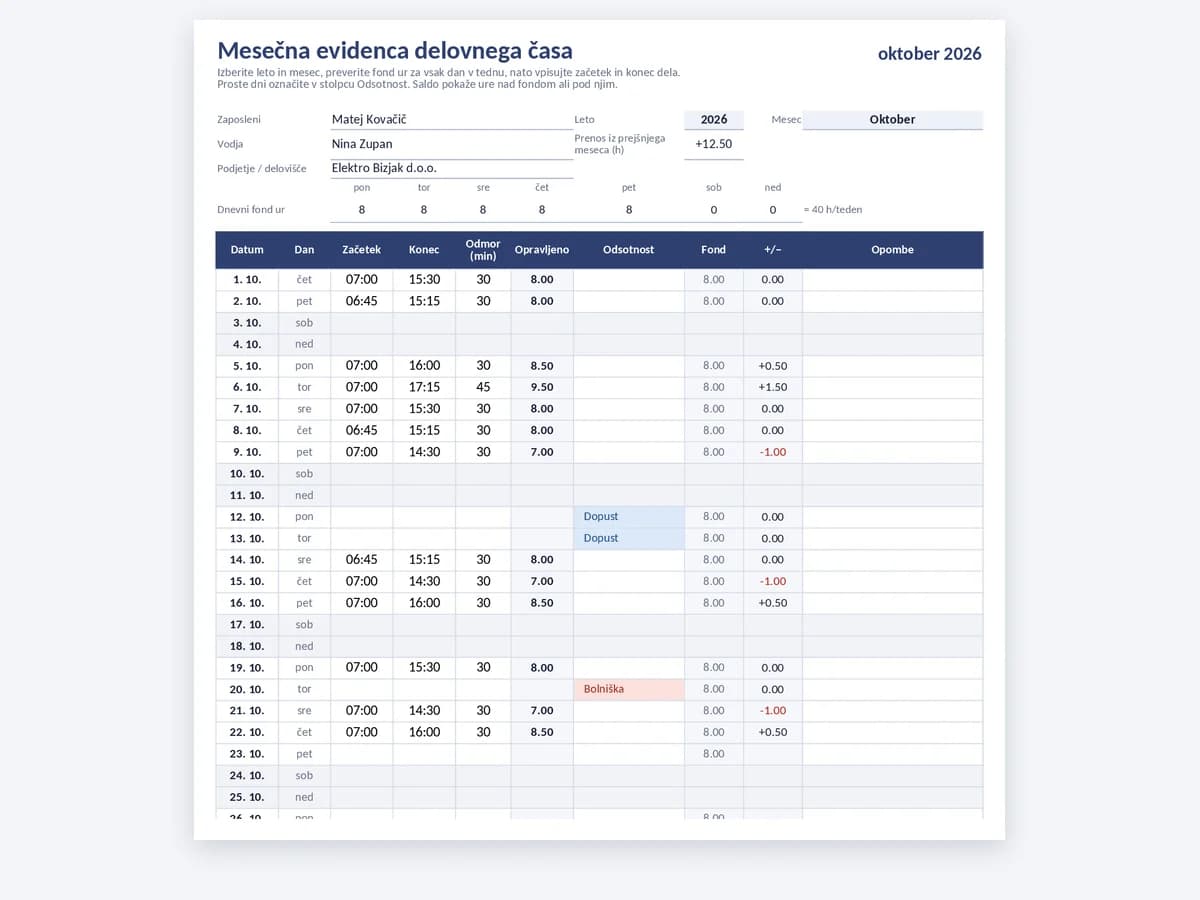The height and width of the screenshot is (900, 1200).
Task: Select the date cell 17. 10.
Action: pos(247,625)
